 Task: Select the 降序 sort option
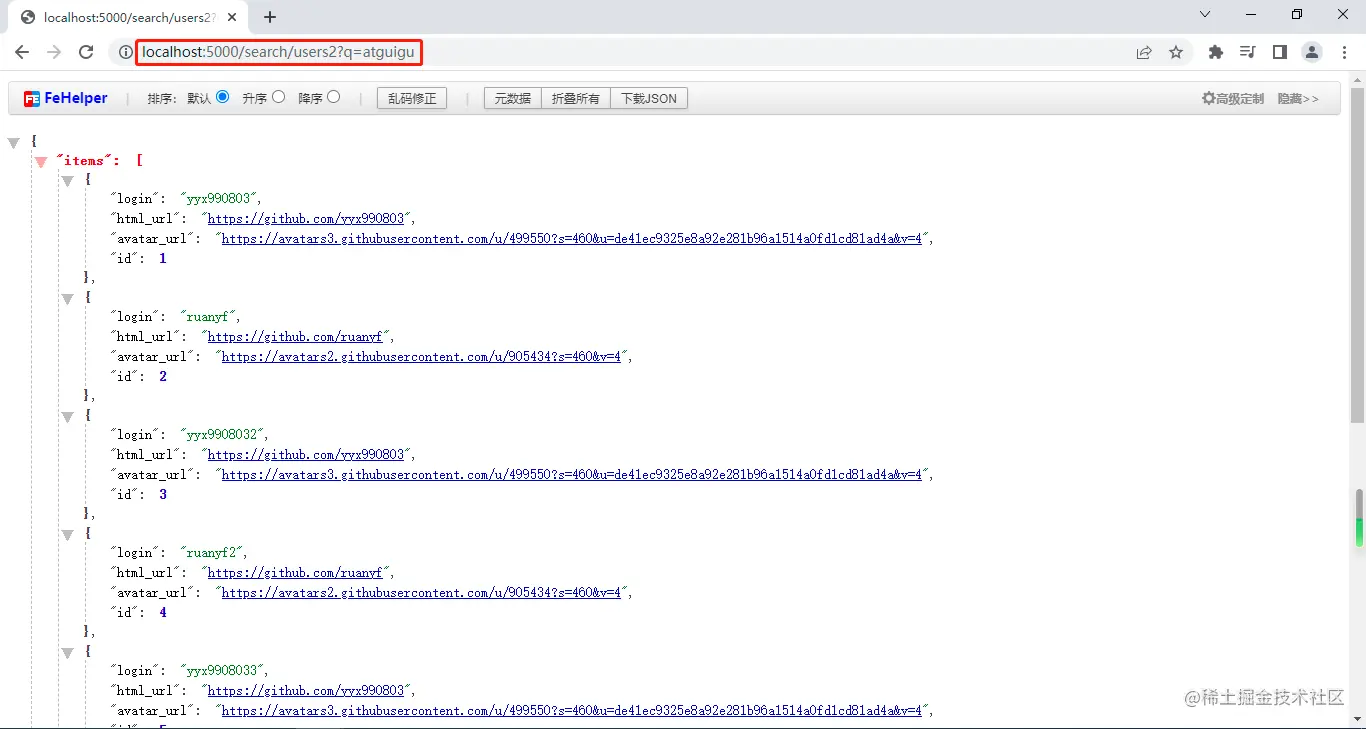(334, 97)
